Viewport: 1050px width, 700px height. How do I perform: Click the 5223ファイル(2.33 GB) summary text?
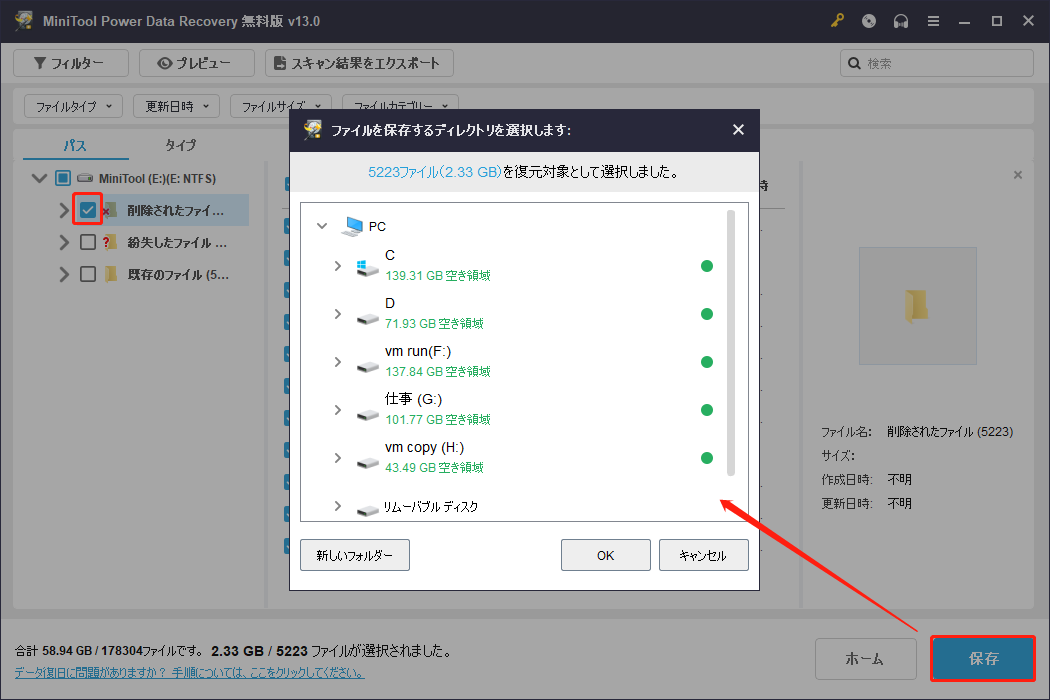coord(435,172)
